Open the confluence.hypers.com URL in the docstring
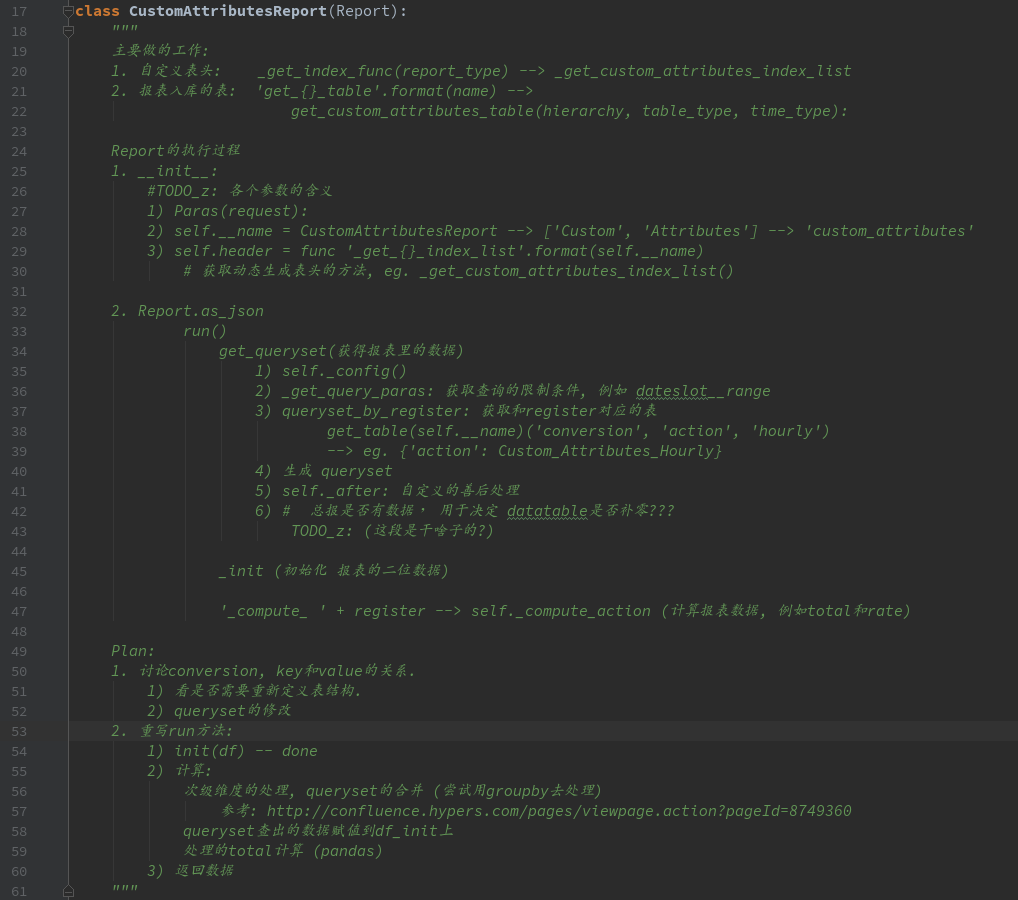Image resolution: width=1018 pixels, height=900 pixels. 559,811
